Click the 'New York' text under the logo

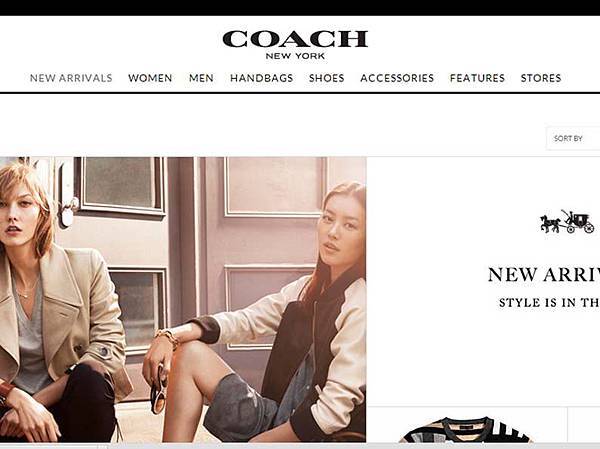(x=295, y=56)
